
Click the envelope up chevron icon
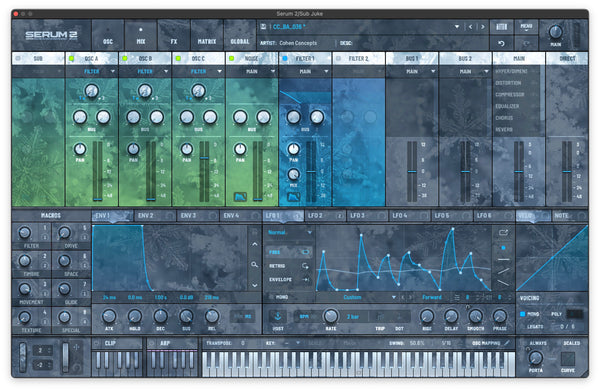254,244
